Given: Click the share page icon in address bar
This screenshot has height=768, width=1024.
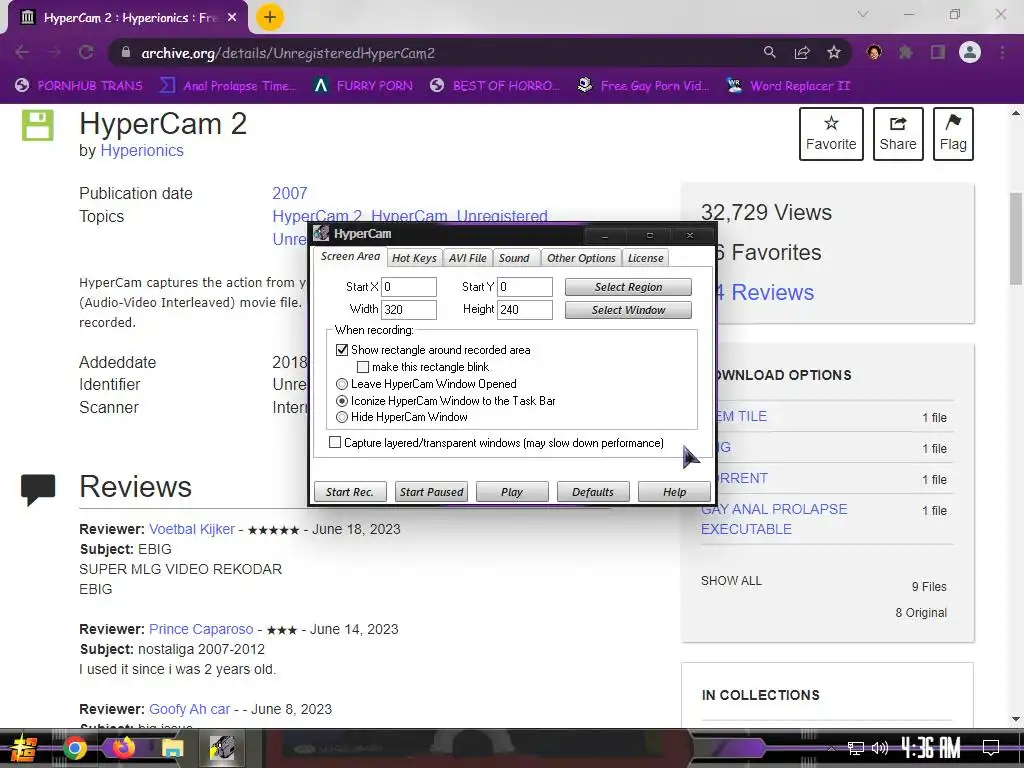Looking at the screenshot, I should click(x=802, y=53).
